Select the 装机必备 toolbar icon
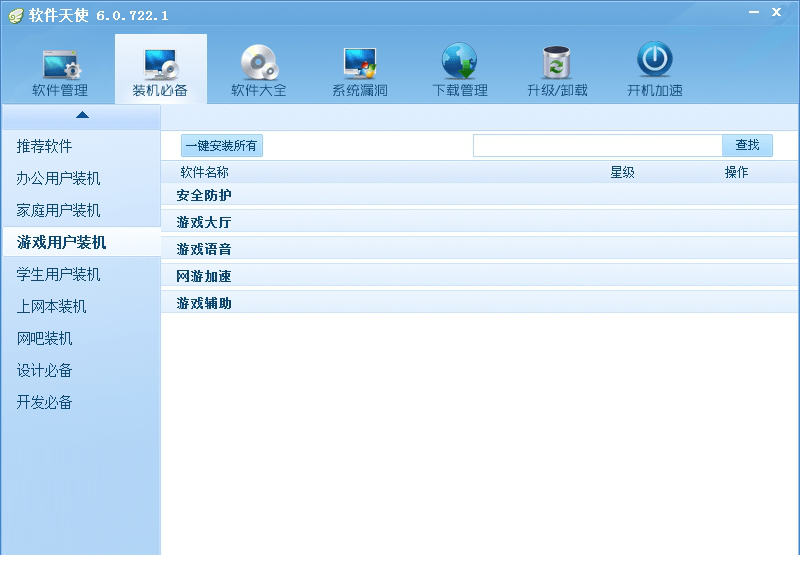800x577 pixels. 160,68
